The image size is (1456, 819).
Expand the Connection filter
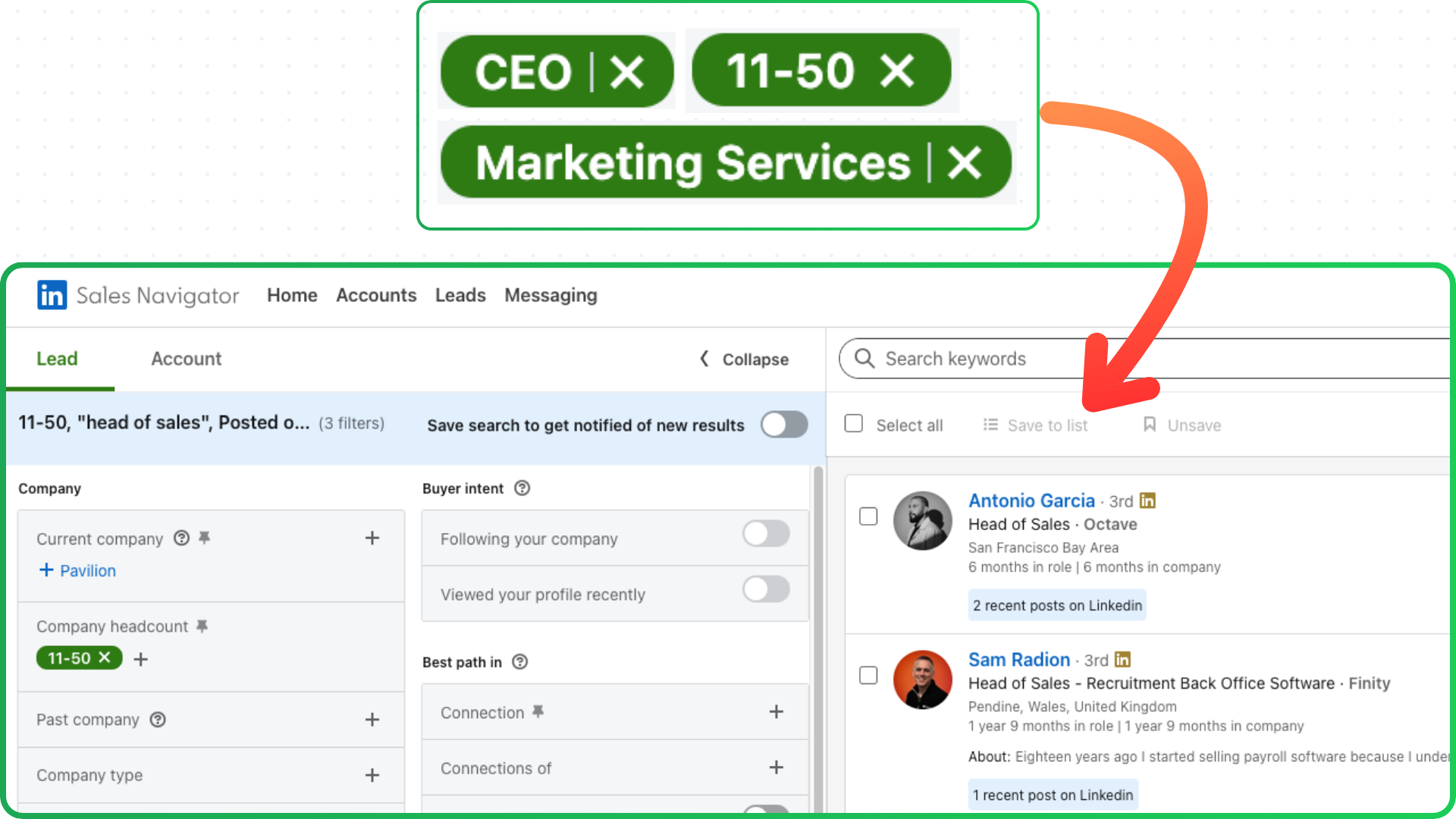click(x=777, y=712)
